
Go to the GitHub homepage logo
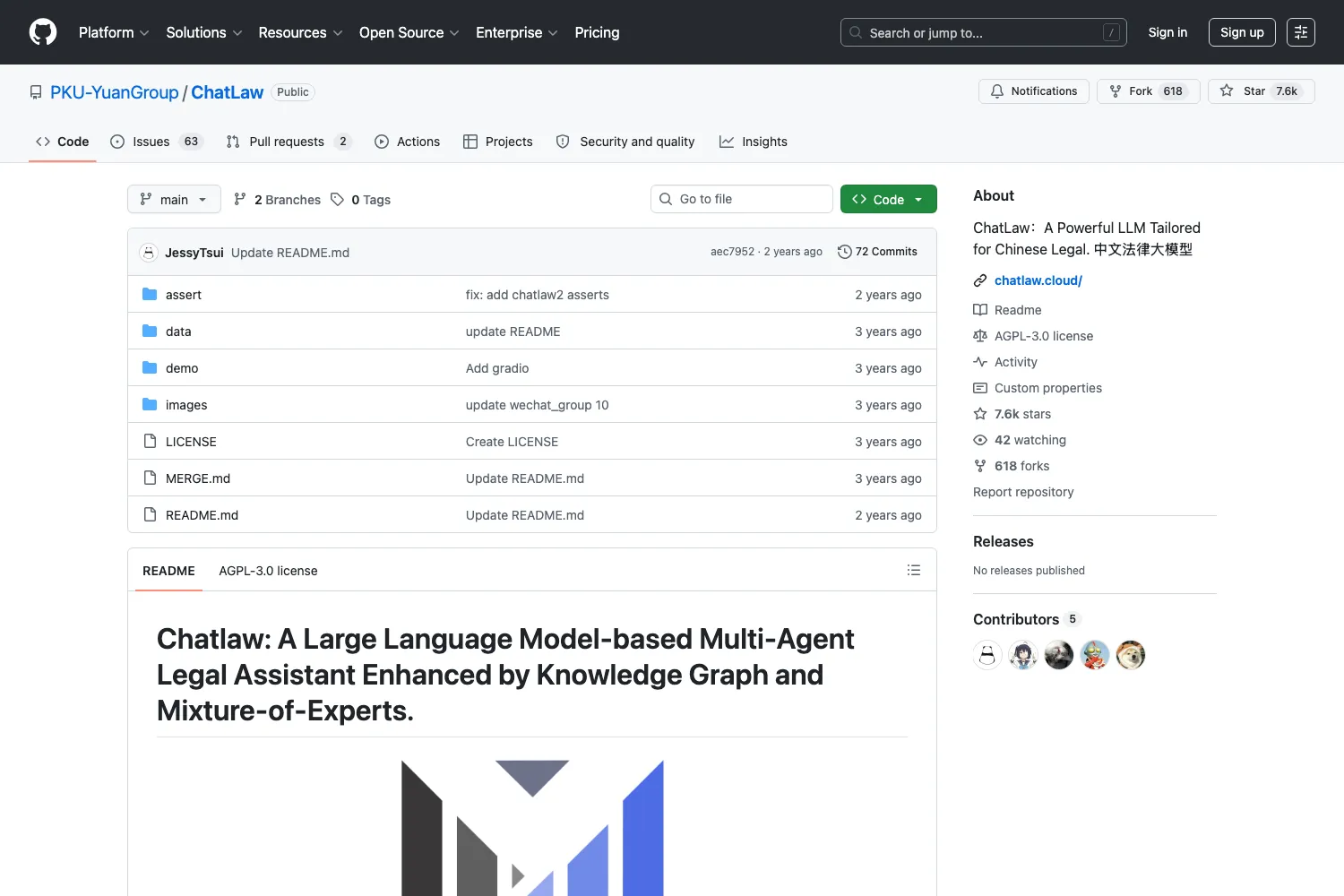tap(43, 32)
